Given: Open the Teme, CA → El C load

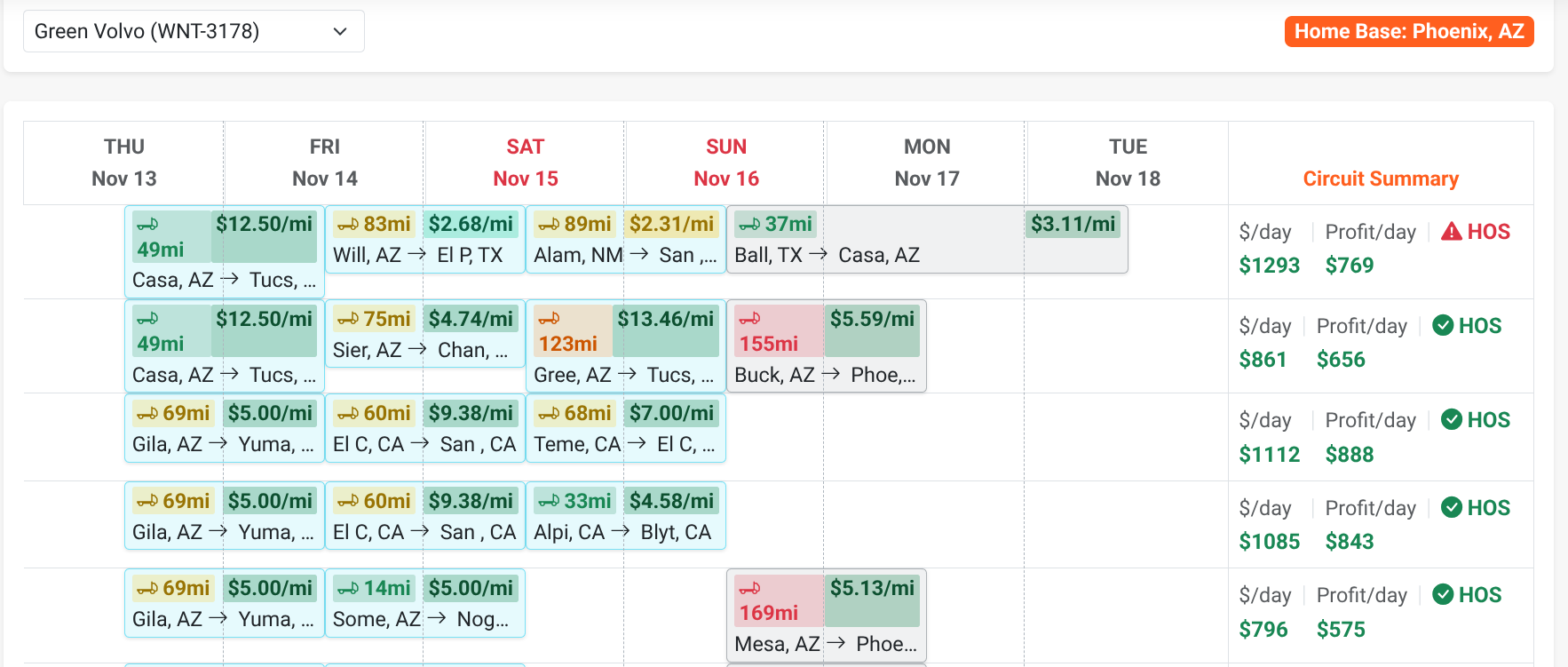Looking at the screenshot, I should 626,429.
